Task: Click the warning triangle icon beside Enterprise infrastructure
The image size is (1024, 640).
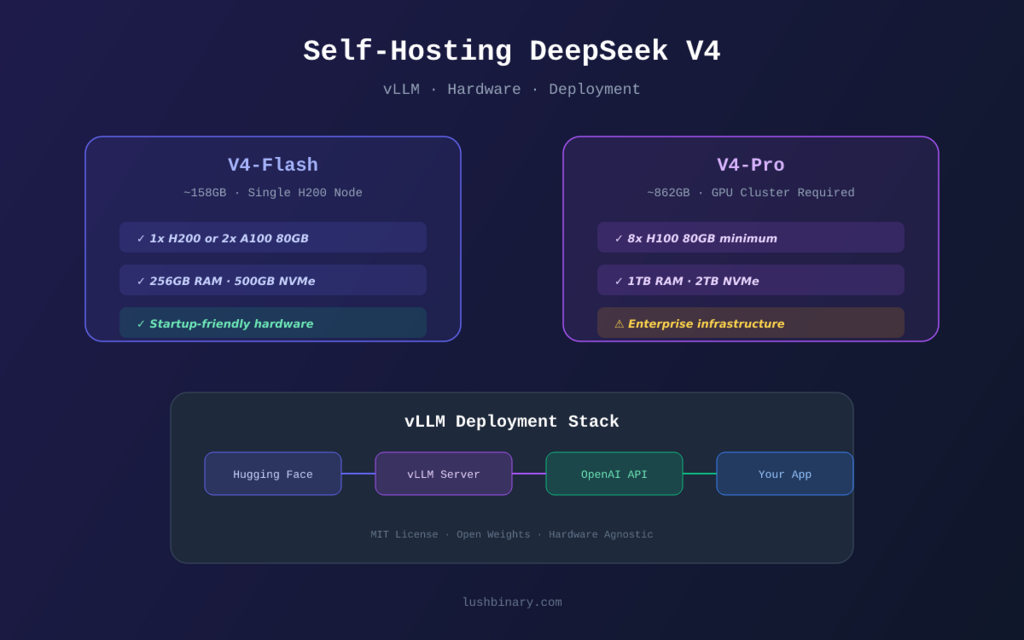Action: (619, 324)
